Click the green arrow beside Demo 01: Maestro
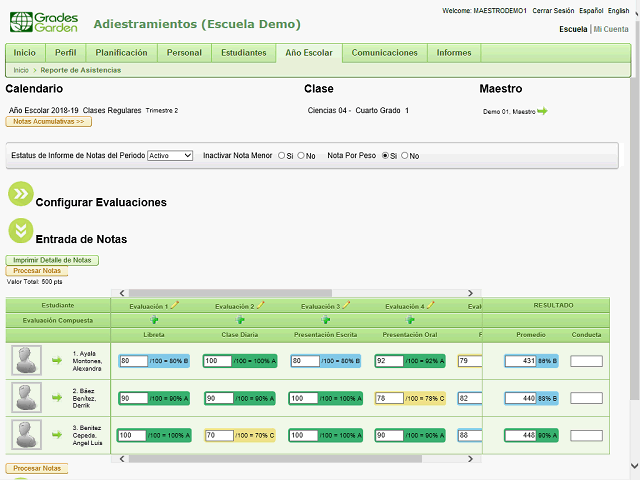The height and width of the screenshot is (480, 640). point(543,111)
